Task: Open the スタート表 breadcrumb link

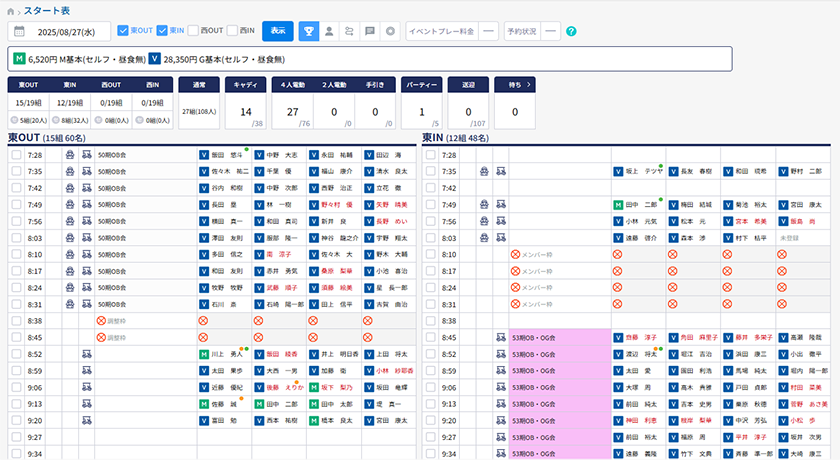Action: [47, 10]
